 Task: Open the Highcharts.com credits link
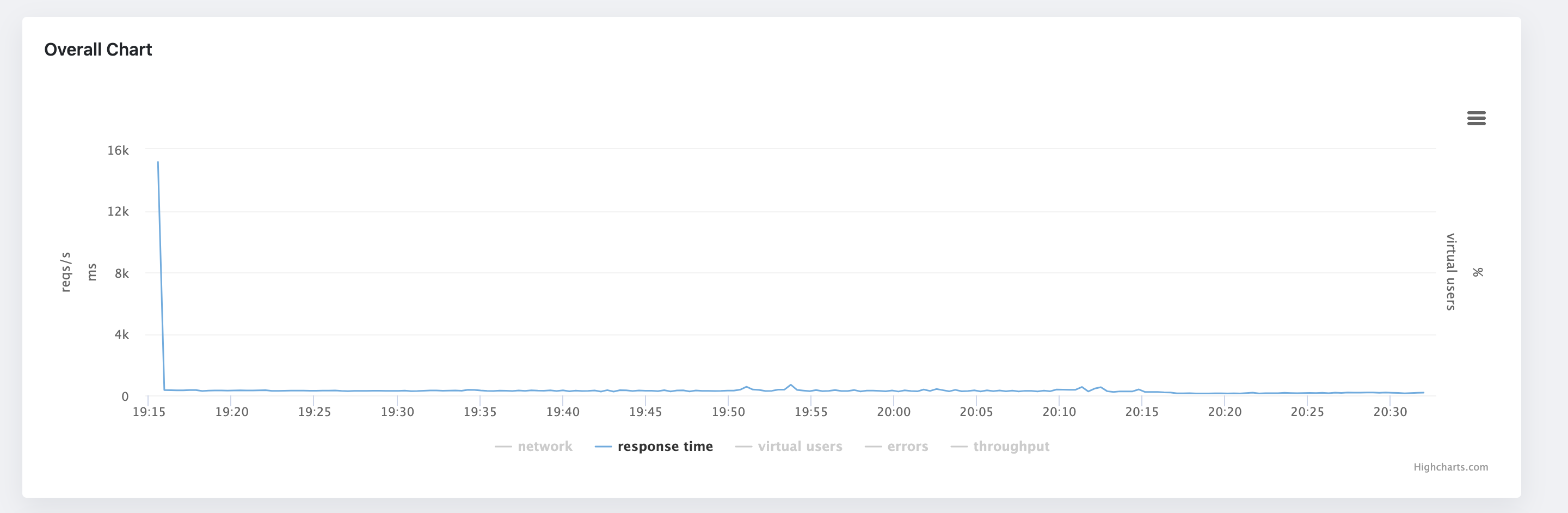[1450, 467]
